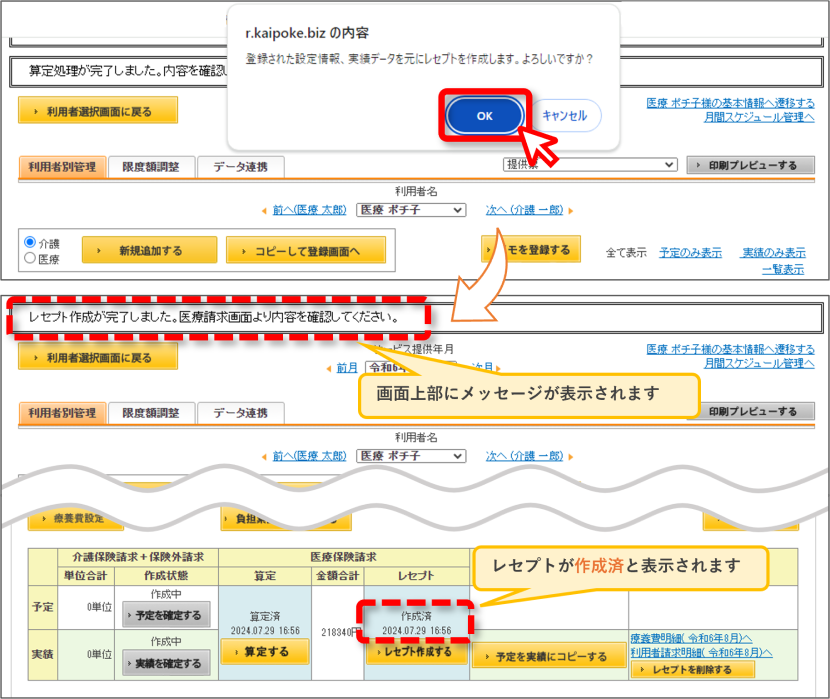Screen dimensions: 830x699
Task: Click the レセプト作成する button
Action: (417, 652)
